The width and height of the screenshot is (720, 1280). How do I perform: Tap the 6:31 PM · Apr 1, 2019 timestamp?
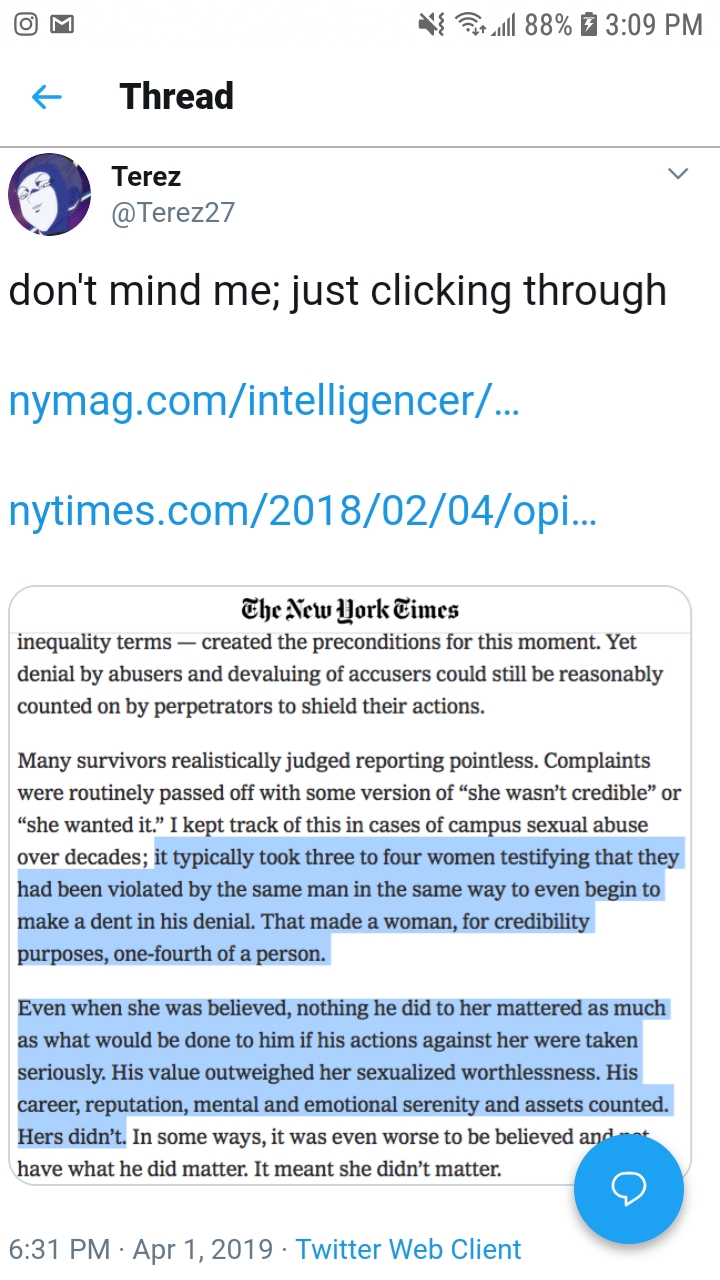click(x=140, y=1249)
